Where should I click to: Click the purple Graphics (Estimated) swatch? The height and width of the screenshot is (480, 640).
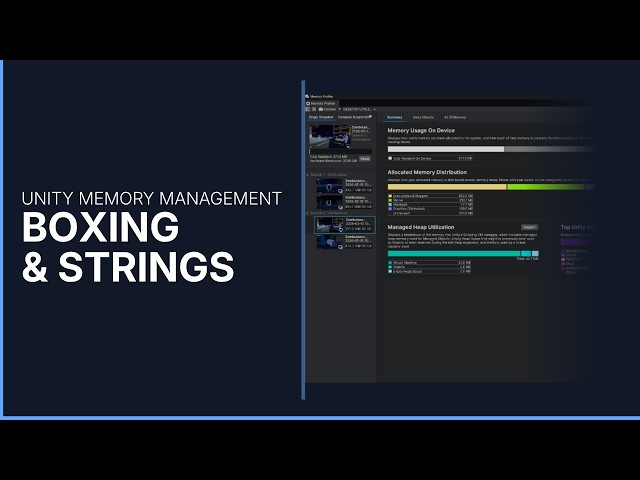pos(390,209)
